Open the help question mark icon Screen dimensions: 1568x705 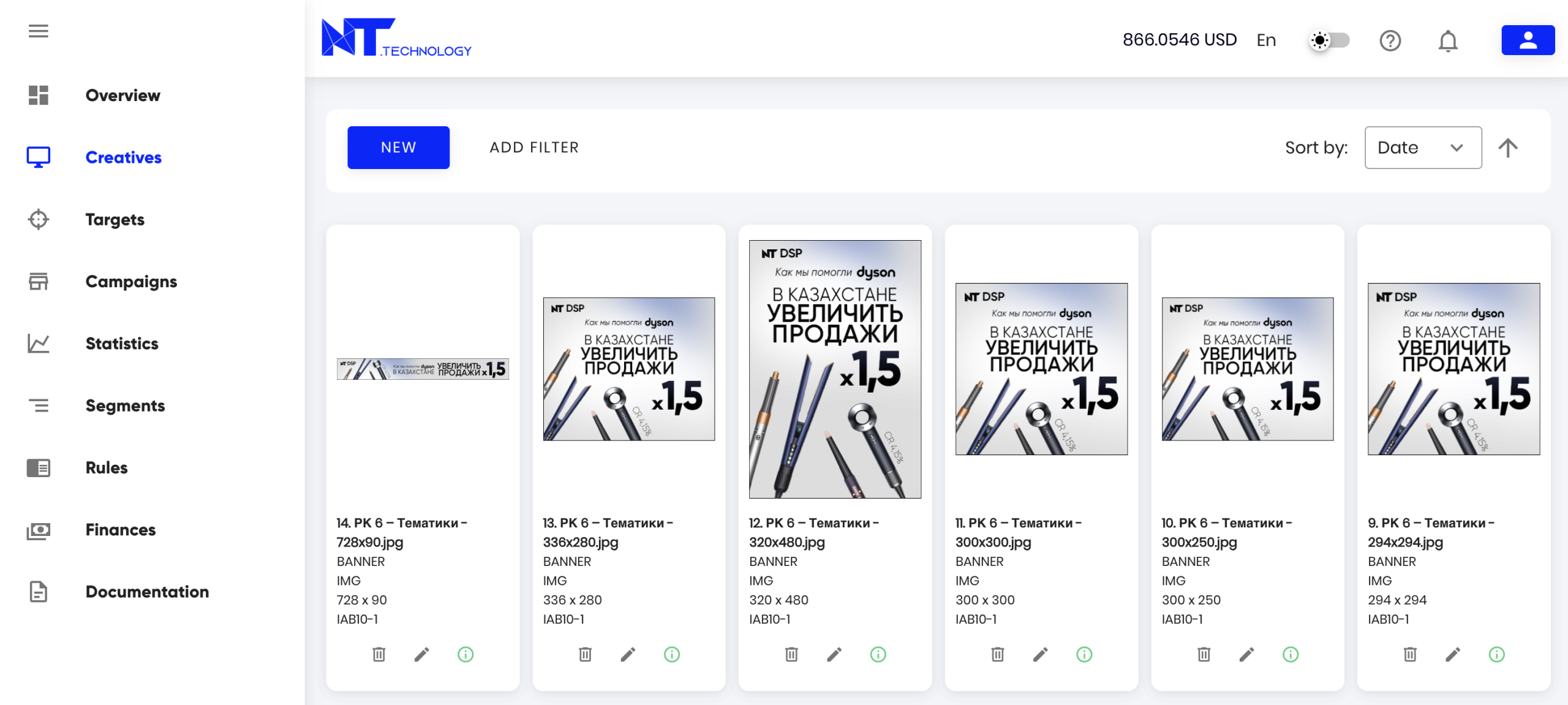coord(1390,40)
